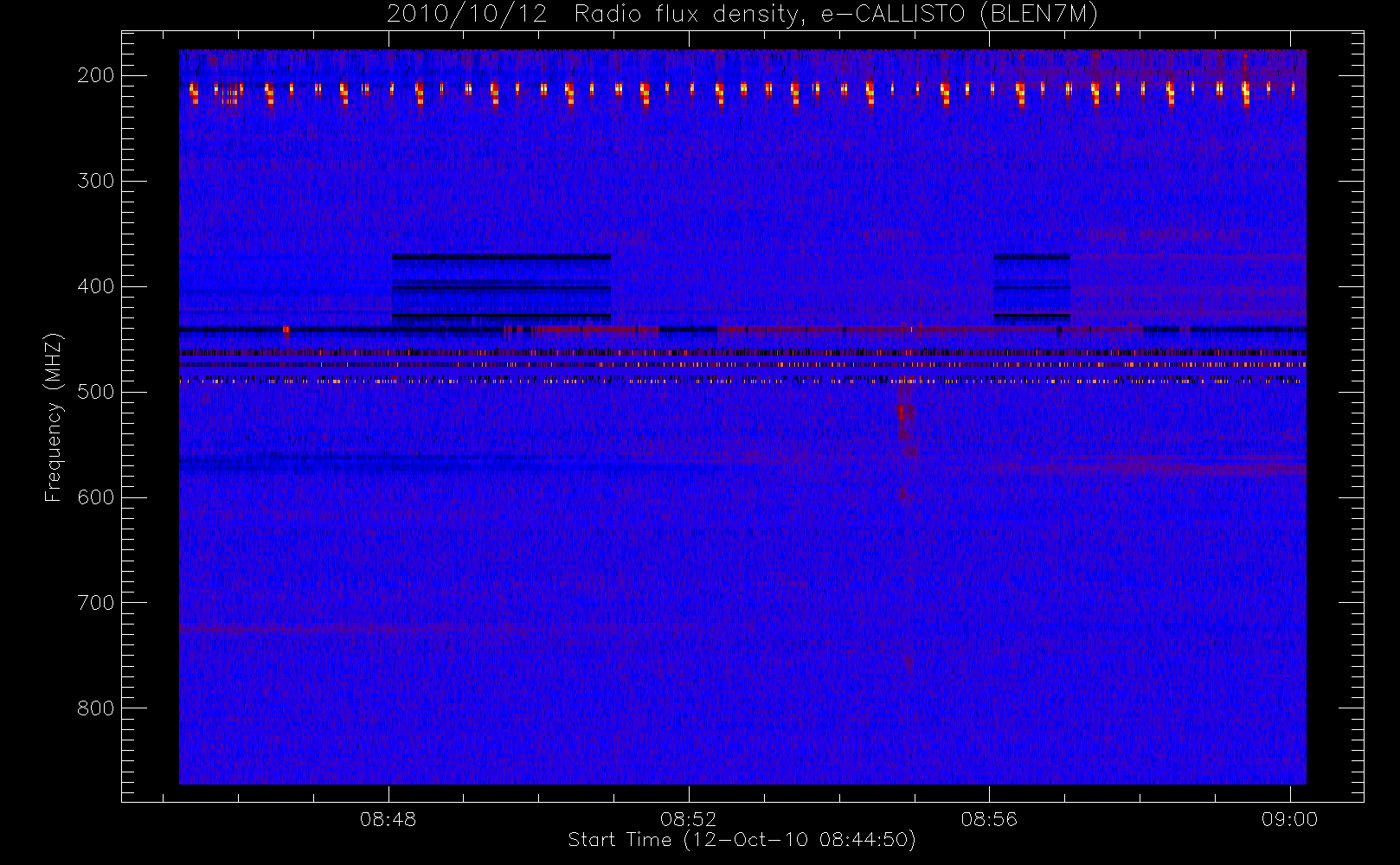Click the 08:48 time tick label
The image size is (1400, 865).
click(x=388, y=819)
